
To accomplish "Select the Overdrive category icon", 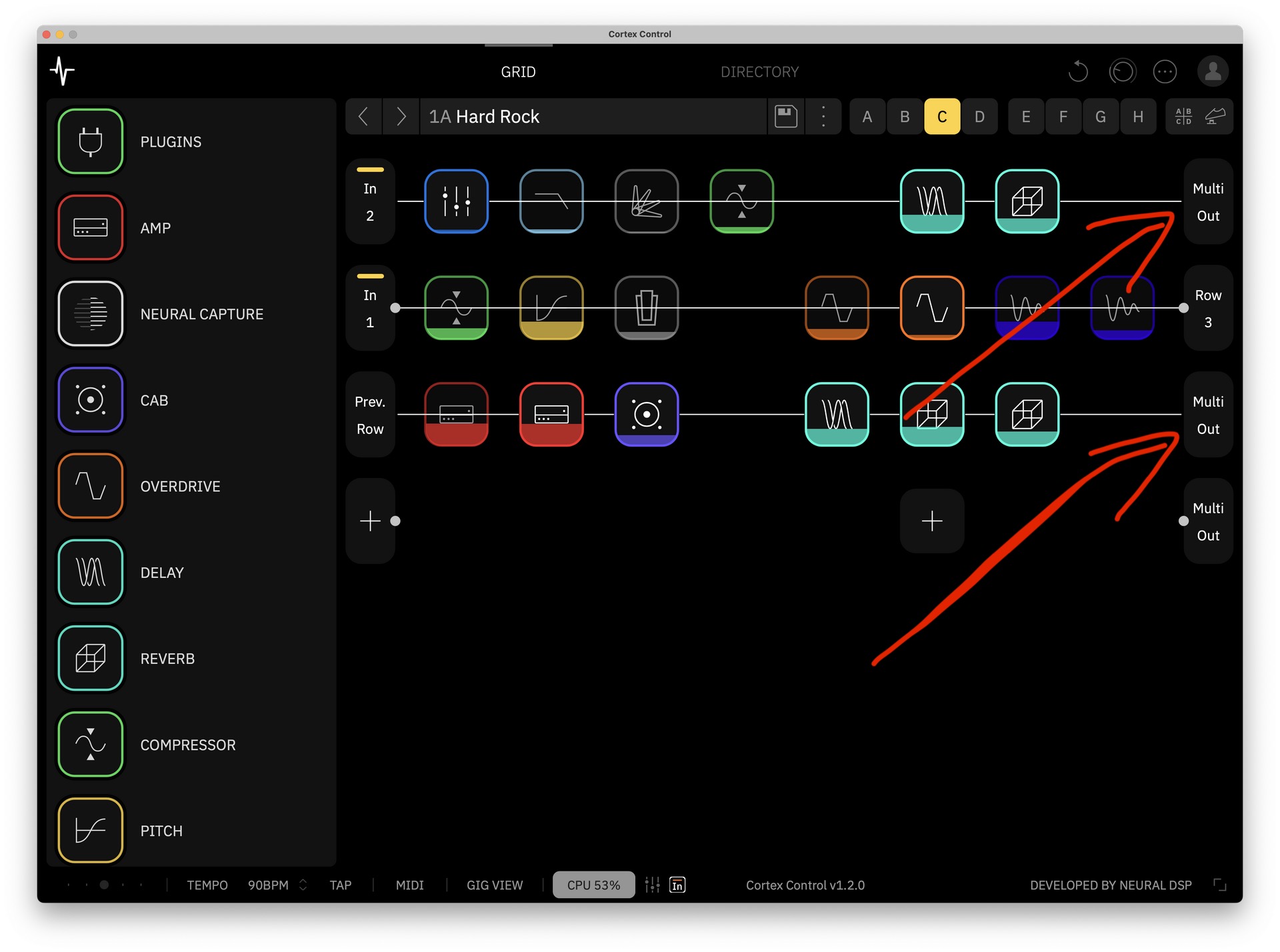I will click(91, 486).
